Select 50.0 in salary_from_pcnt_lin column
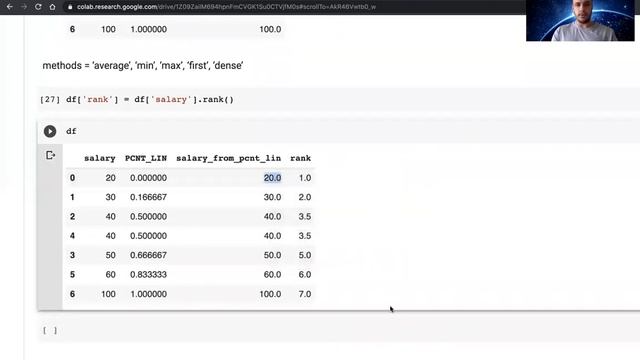Viewport: 640px width, 360px height. coord(272,255)
